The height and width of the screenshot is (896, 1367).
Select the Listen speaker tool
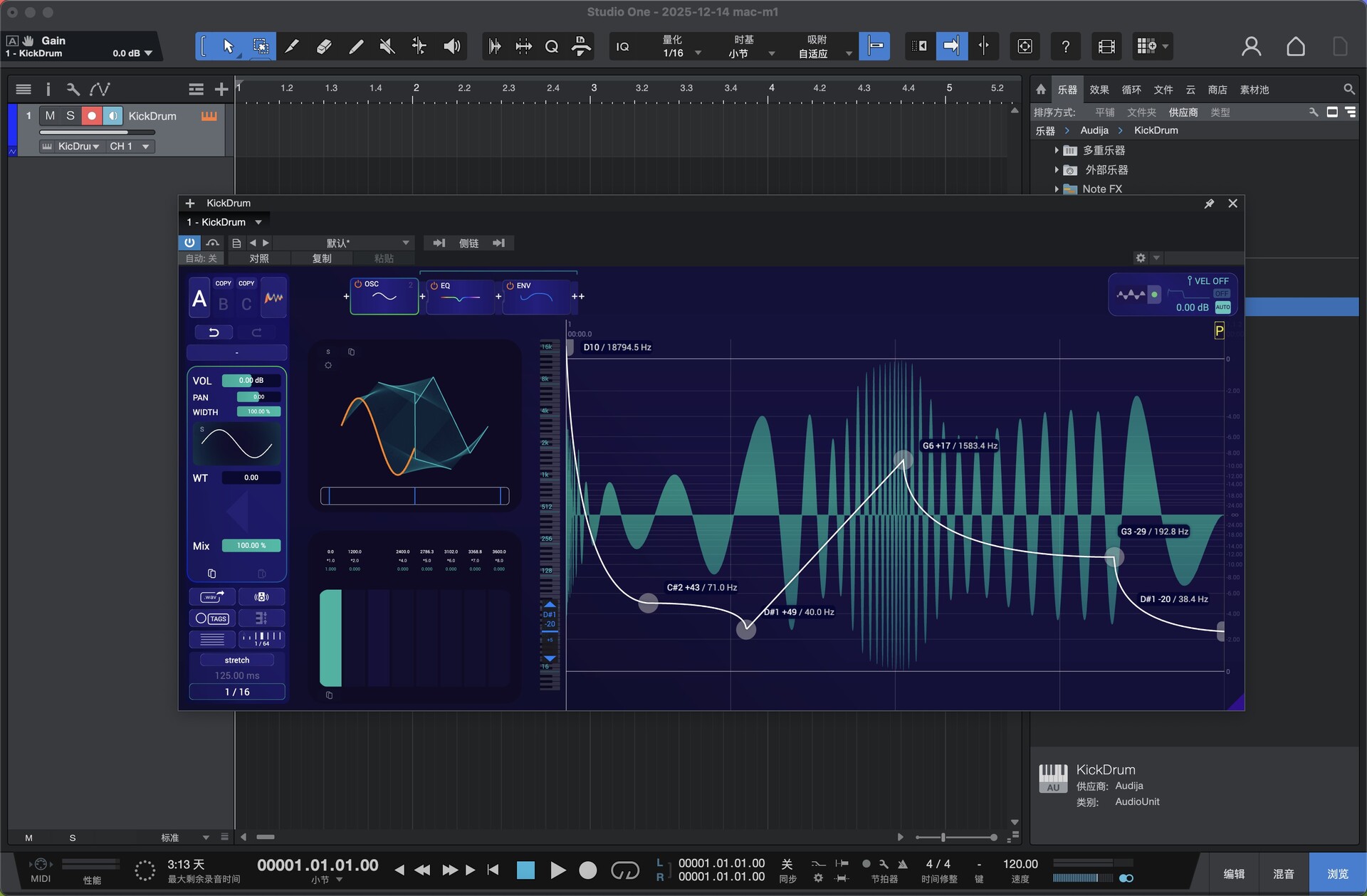pos(451,46)
